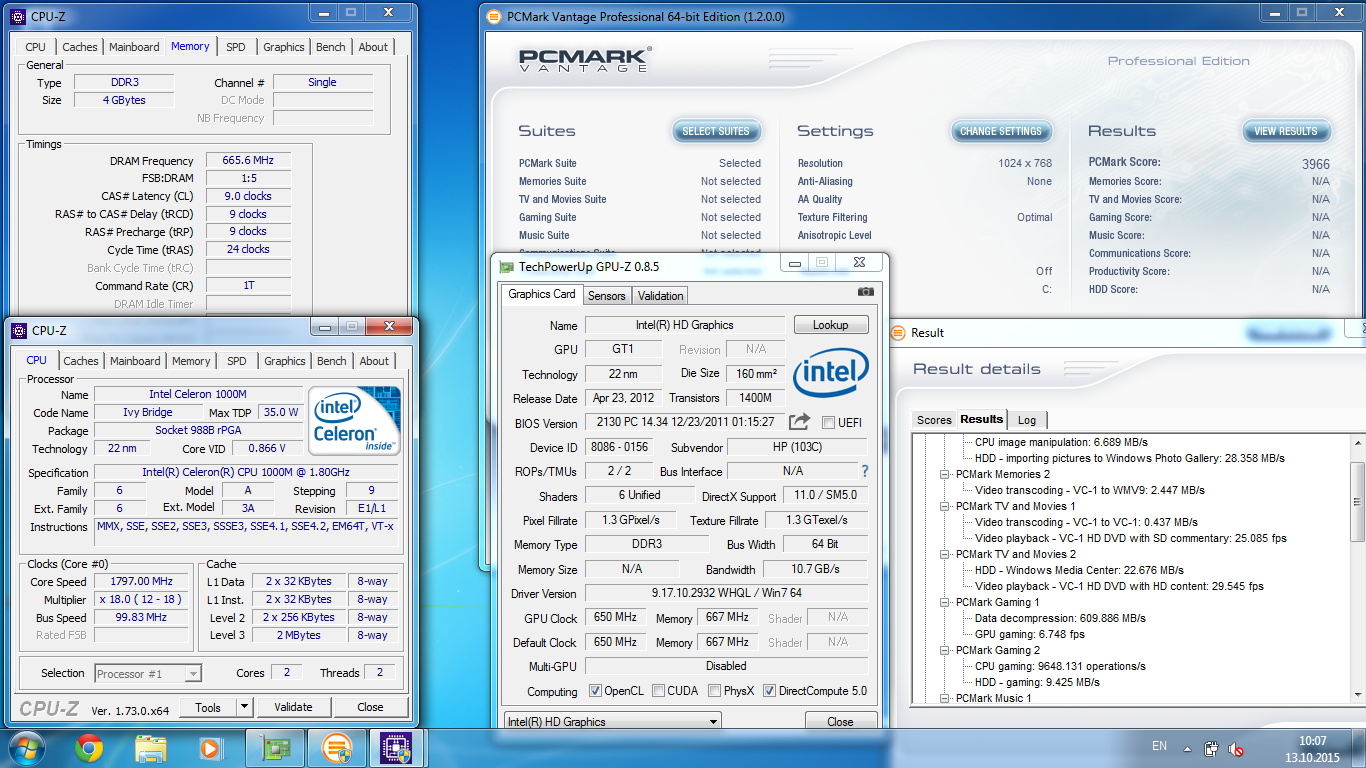Open the Processor #1 selection dropdown
This screenshot has height=768, width=1366.
[x=148, y=674]
